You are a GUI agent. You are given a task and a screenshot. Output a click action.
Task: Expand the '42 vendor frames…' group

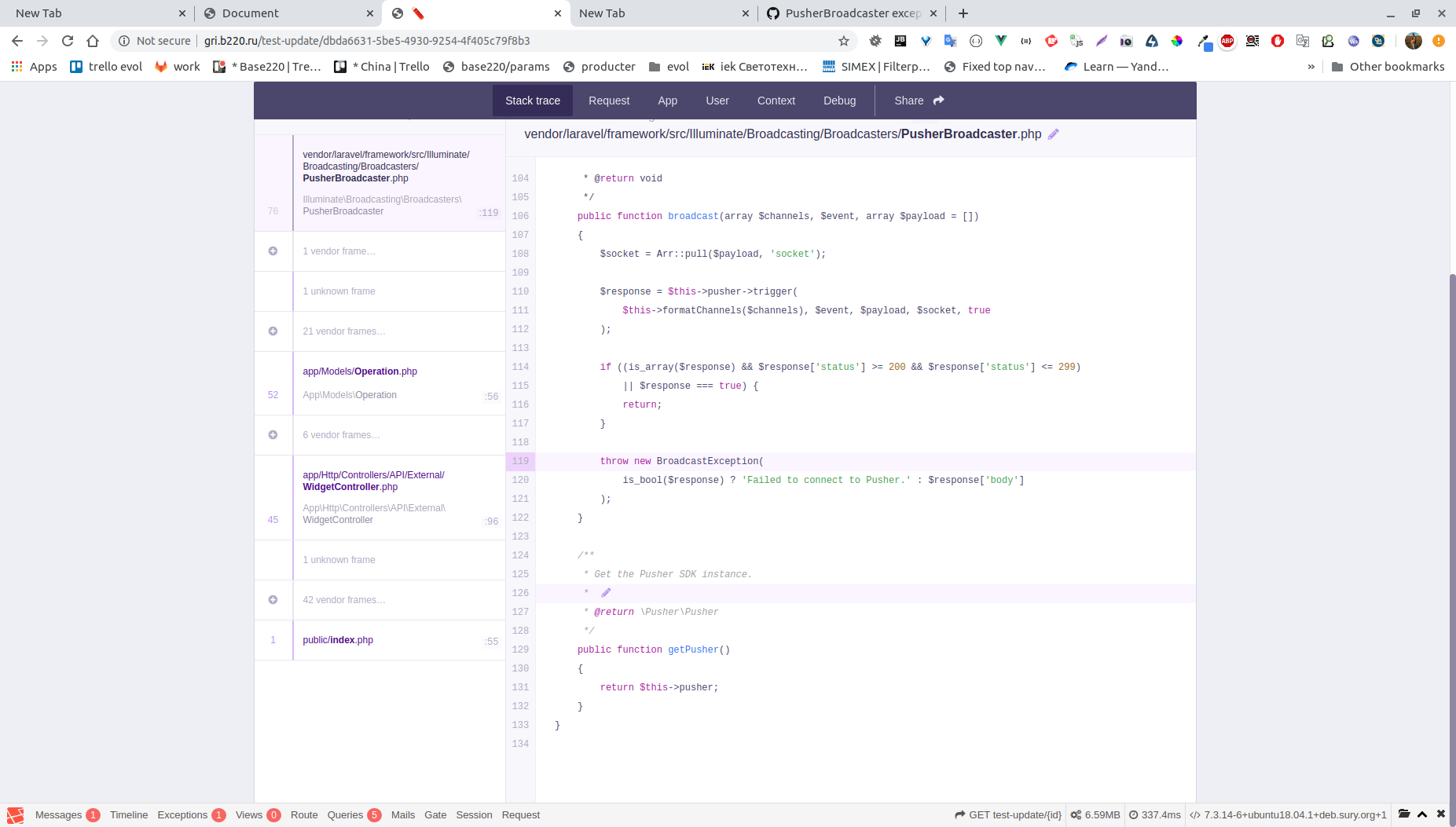380,600
